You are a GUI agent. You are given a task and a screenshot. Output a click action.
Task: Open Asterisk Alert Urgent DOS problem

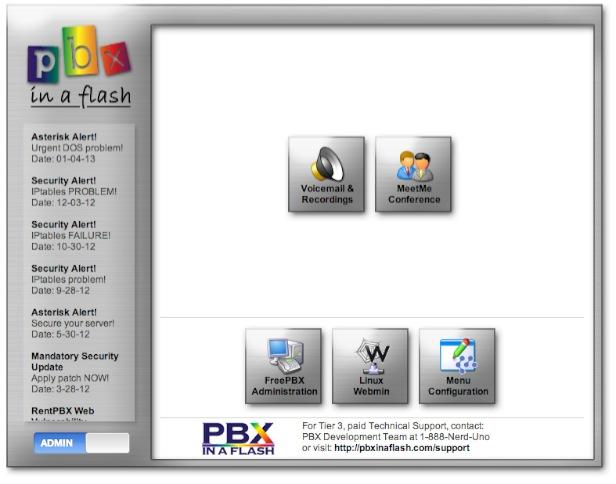pyautogui.click(x=77, y=148)
